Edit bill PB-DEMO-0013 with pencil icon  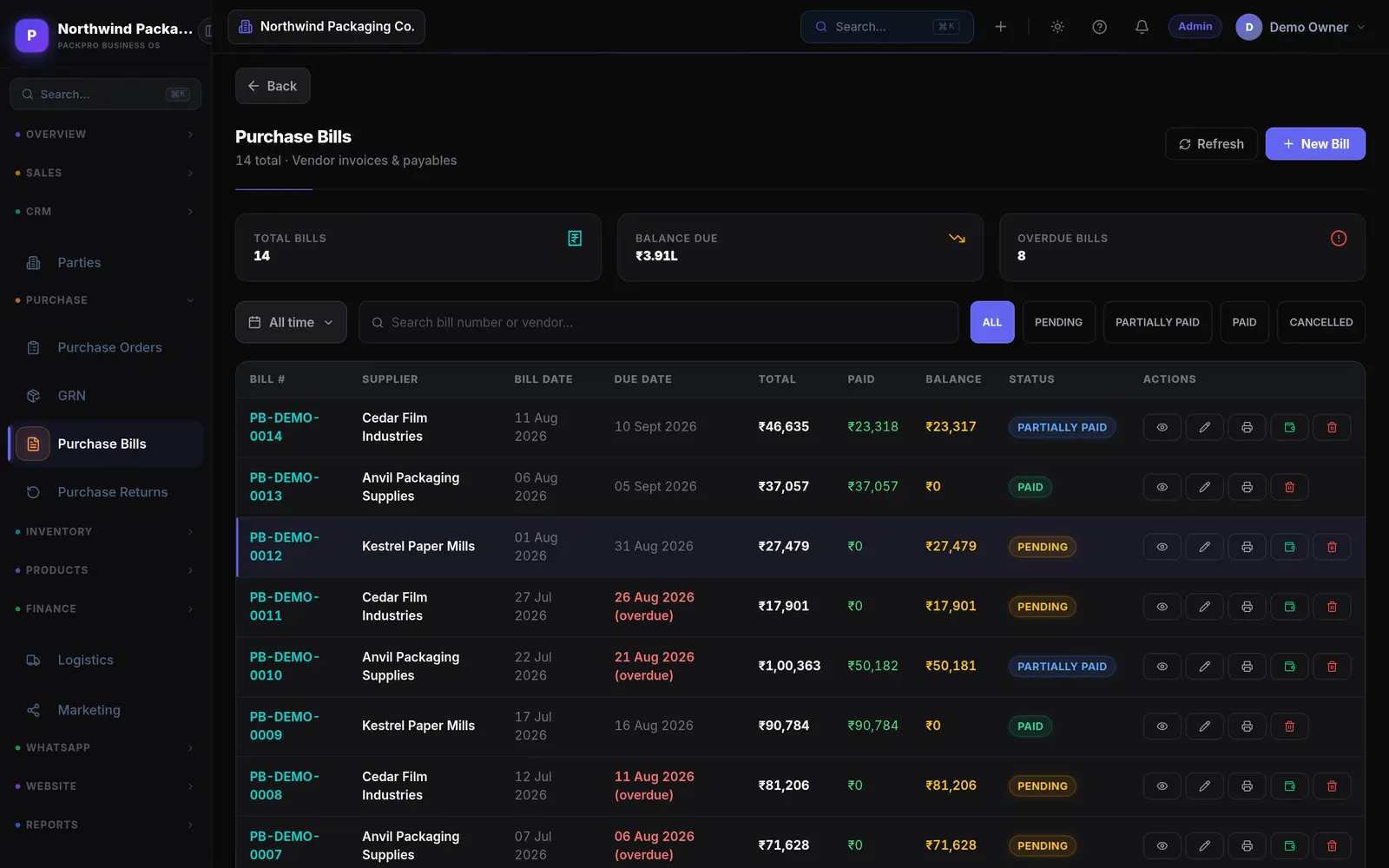(x=1204, y=487)
